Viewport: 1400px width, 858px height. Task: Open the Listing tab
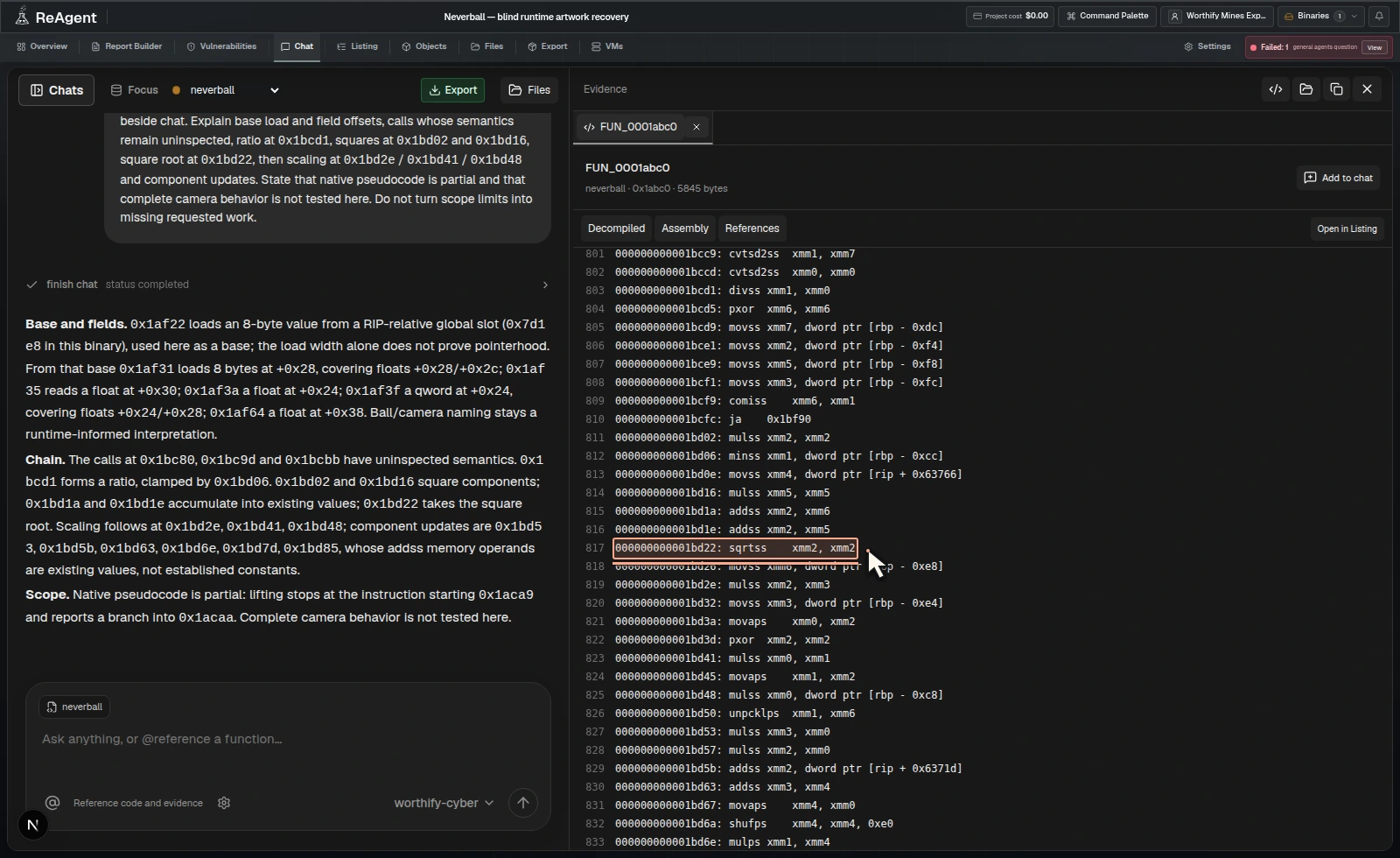357,46
